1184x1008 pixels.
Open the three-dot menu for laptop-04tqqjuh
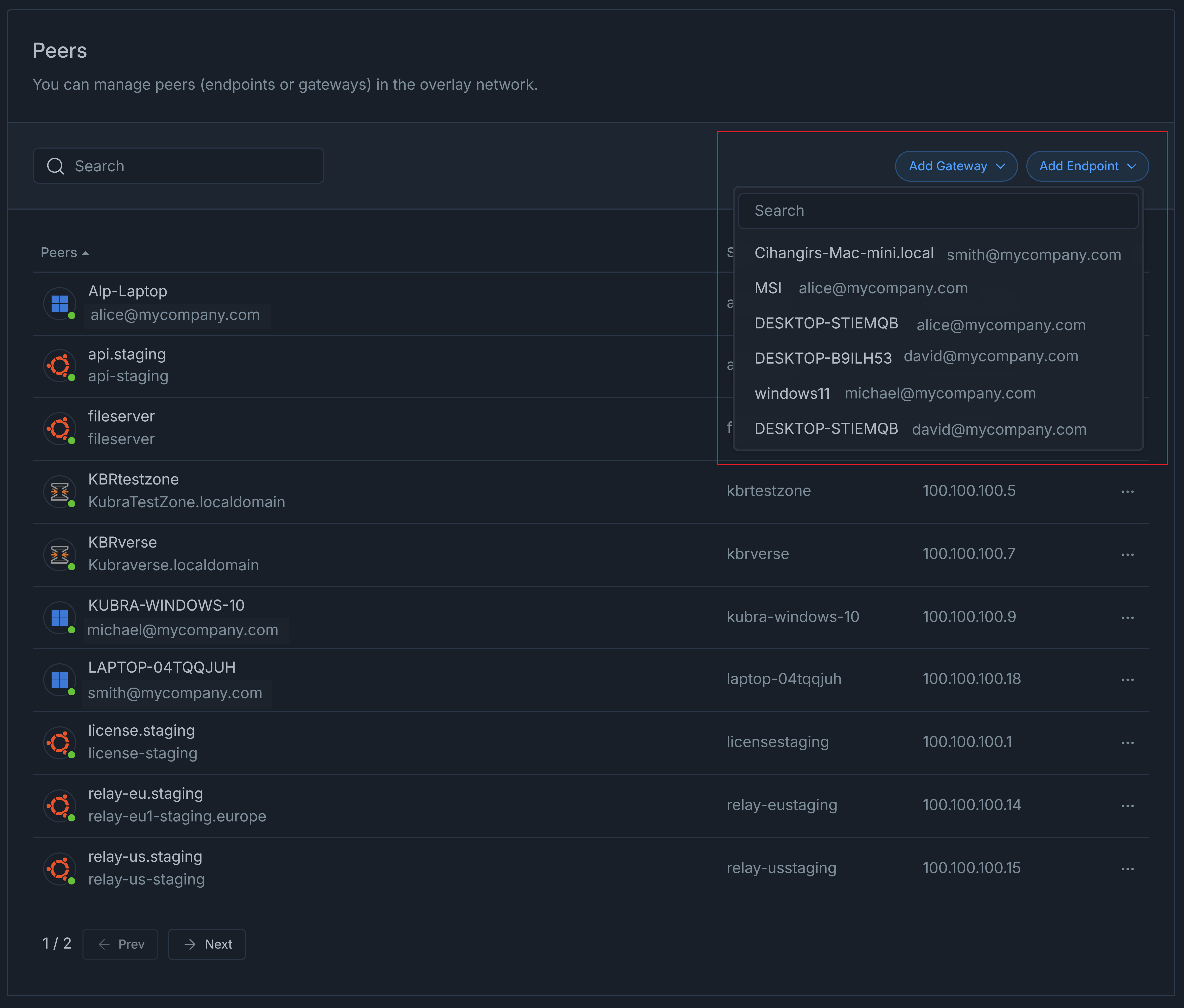tap(1127, 680)
